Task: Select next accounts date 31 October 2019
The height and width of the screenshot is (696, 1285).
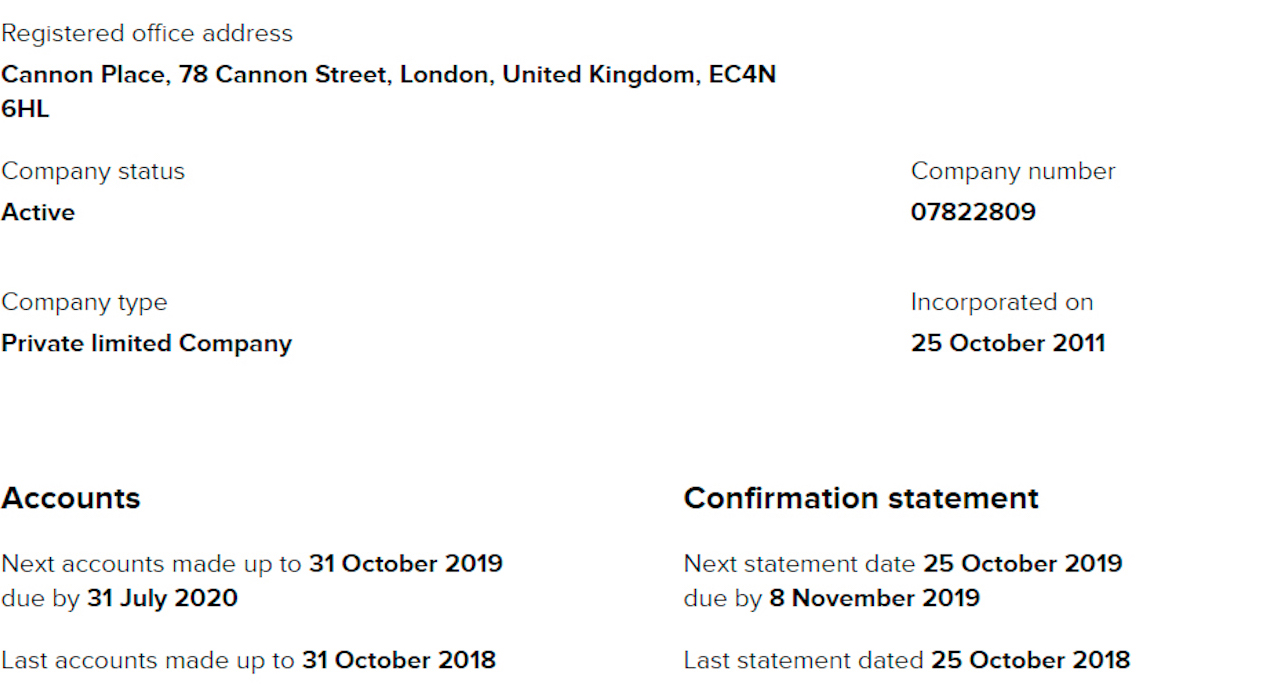Action: 406,564
